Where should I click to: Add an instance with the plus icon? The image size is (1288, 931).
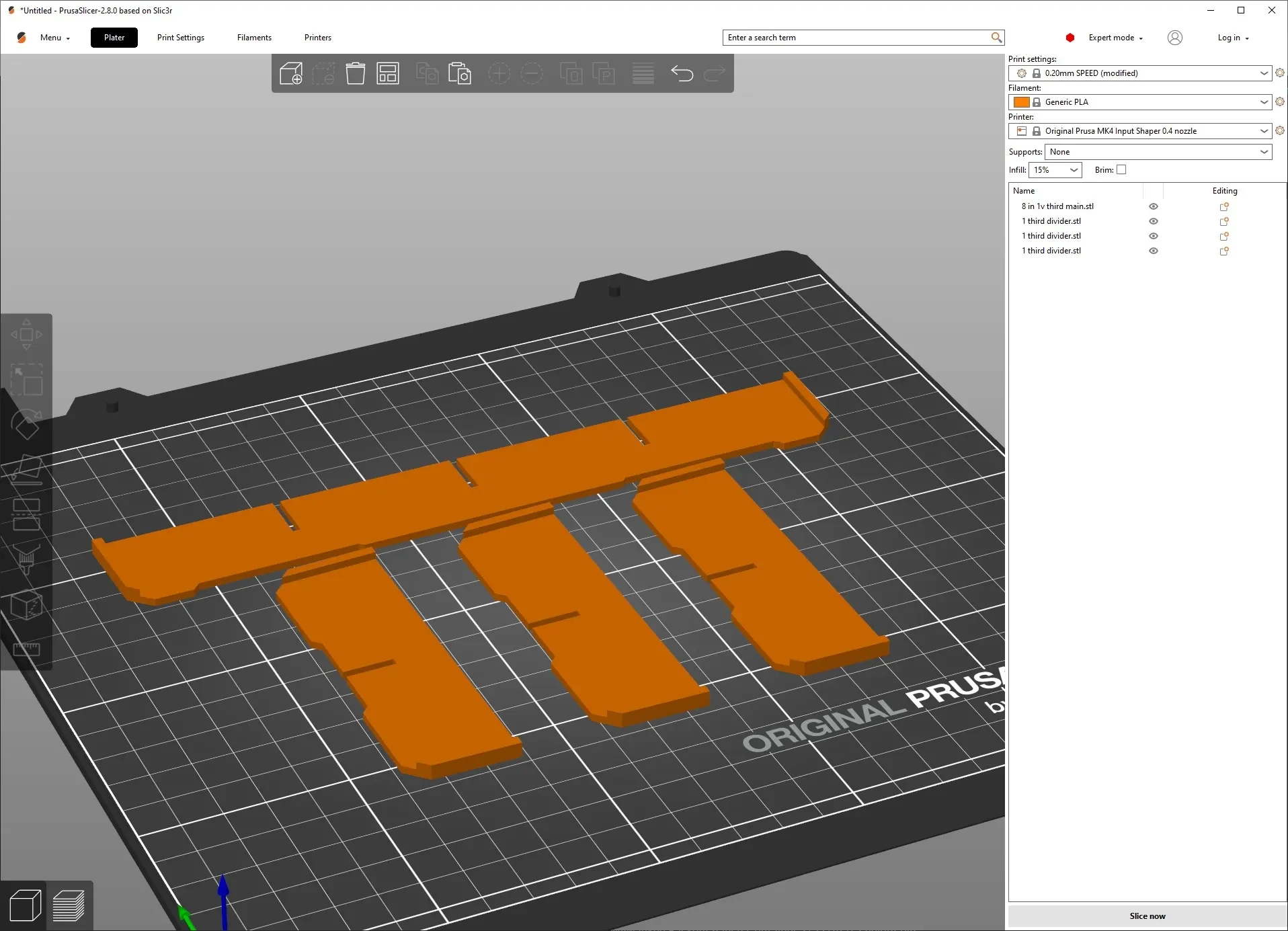[499, 73]
